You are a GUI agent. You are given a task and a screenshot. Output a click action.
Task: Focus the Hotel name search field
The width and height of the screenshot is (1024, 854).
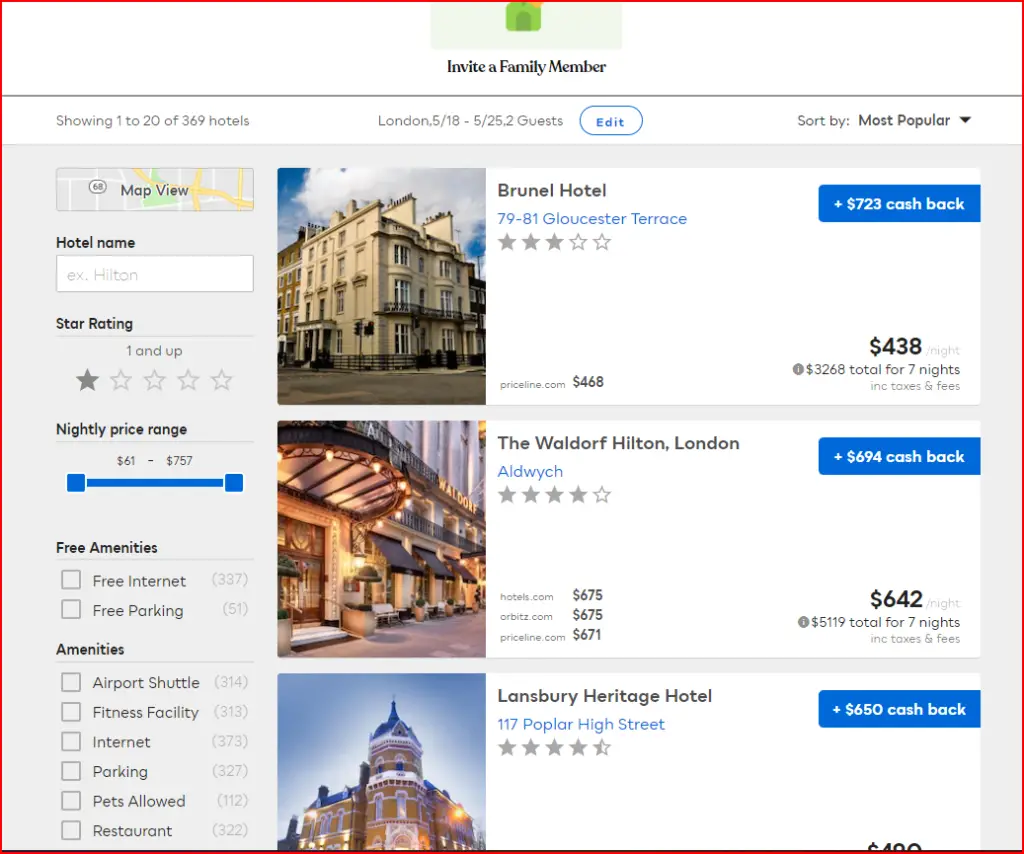pos(155,274)
